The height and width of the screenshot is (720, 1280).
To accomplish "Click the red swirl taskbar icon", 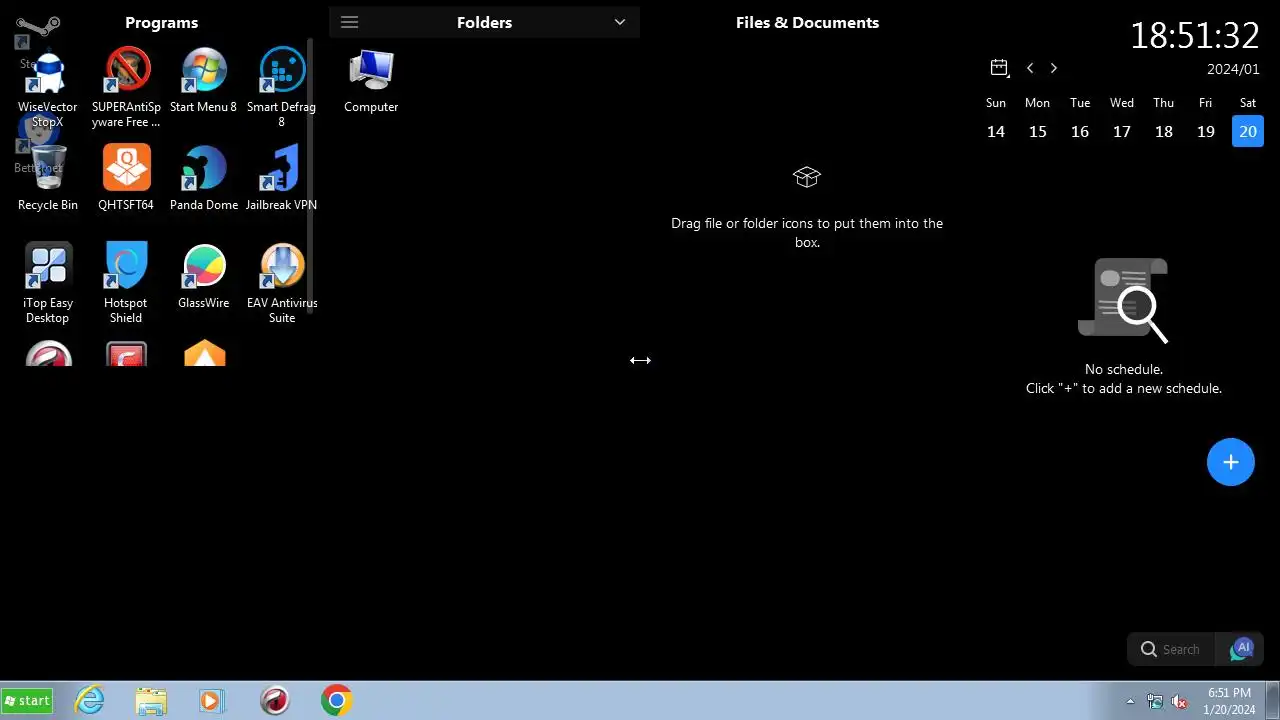I will (274, 701).
